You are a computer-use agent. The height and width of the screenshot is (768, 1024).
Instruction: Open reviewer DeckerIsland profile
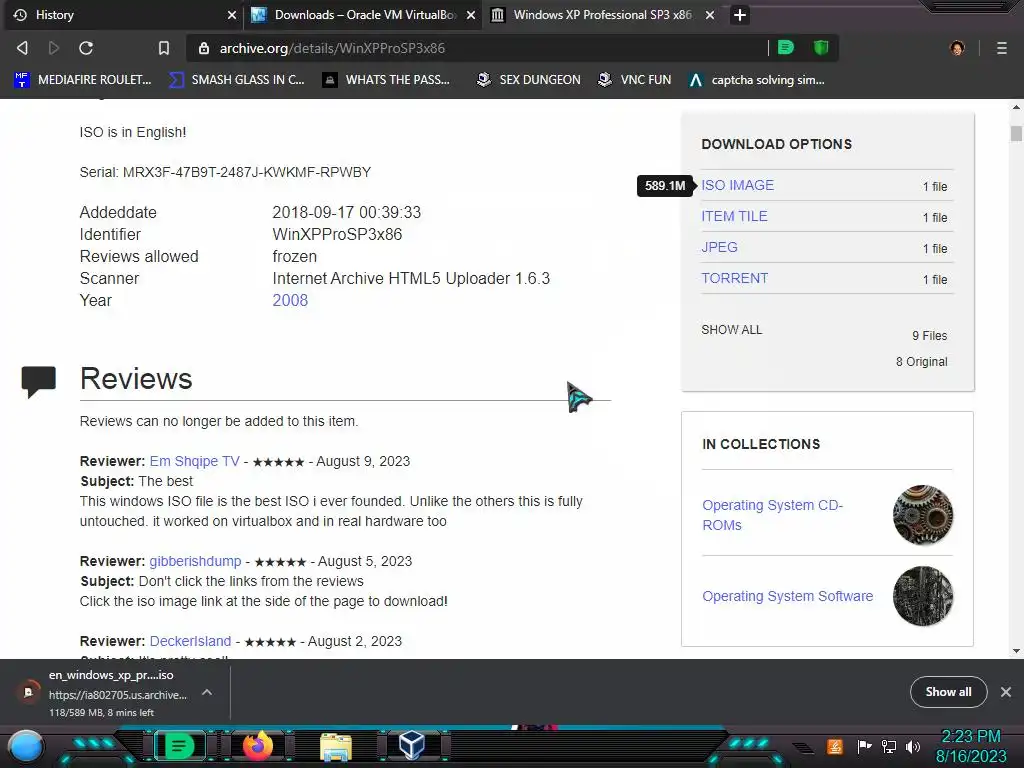pyautogui.click(x=190, y=641)
